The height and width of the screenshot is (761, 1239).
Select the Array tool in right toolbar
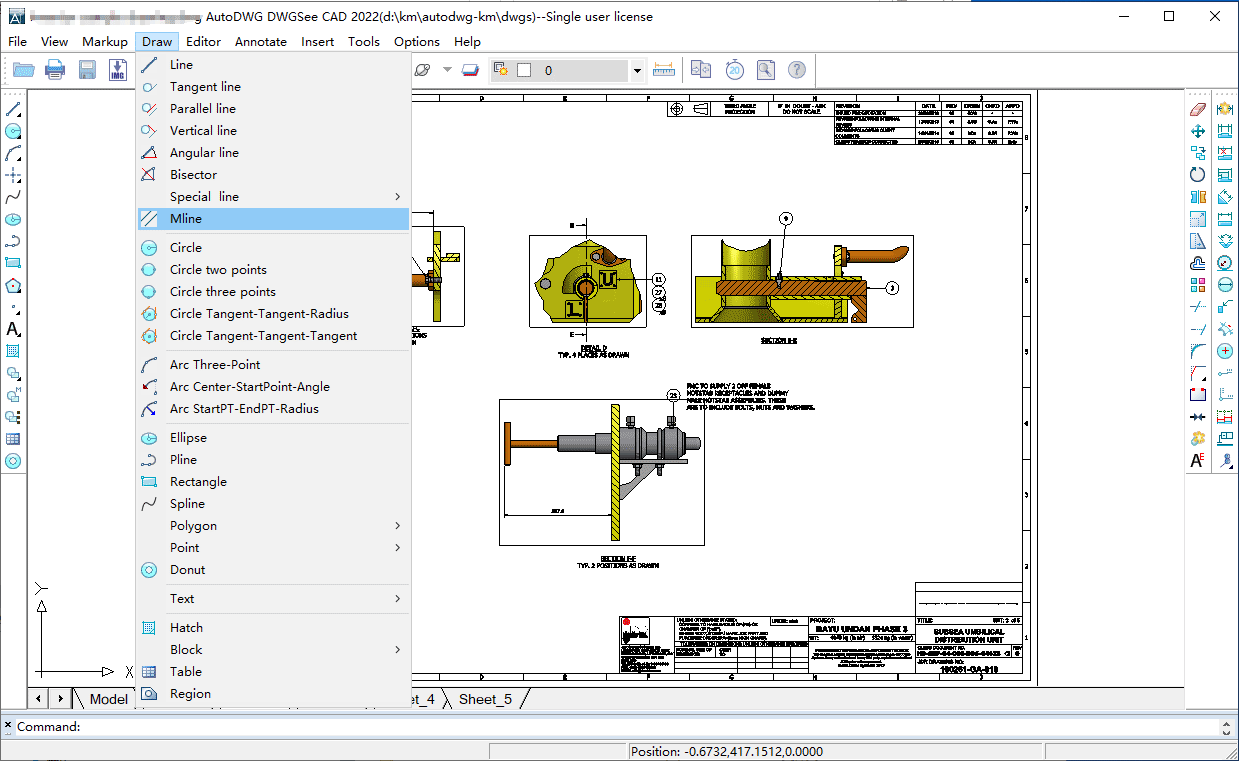(x=1198, y=285)
